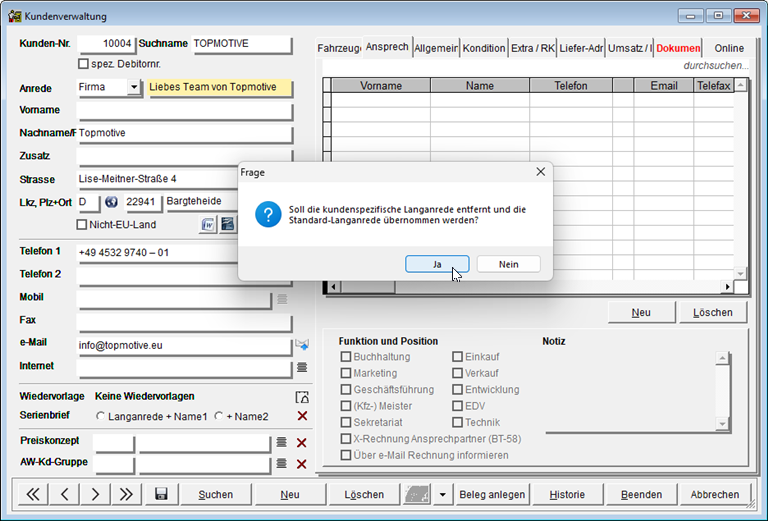Click the Kundenverwaltung app icon in title bar
The width and height of the screenshot is (768, 521).
point(15,16)
